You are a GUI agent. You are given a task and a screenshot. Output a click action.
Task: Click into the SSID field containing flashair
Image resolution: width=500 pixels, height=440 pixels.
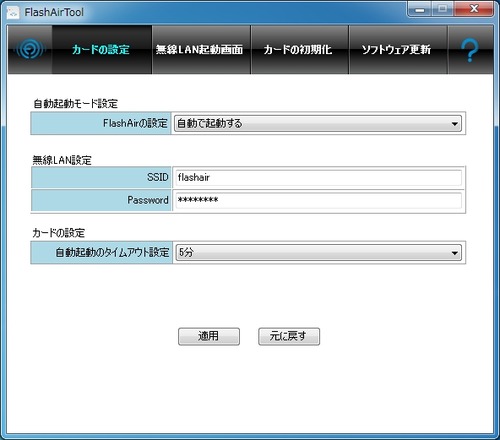point(318,178)
